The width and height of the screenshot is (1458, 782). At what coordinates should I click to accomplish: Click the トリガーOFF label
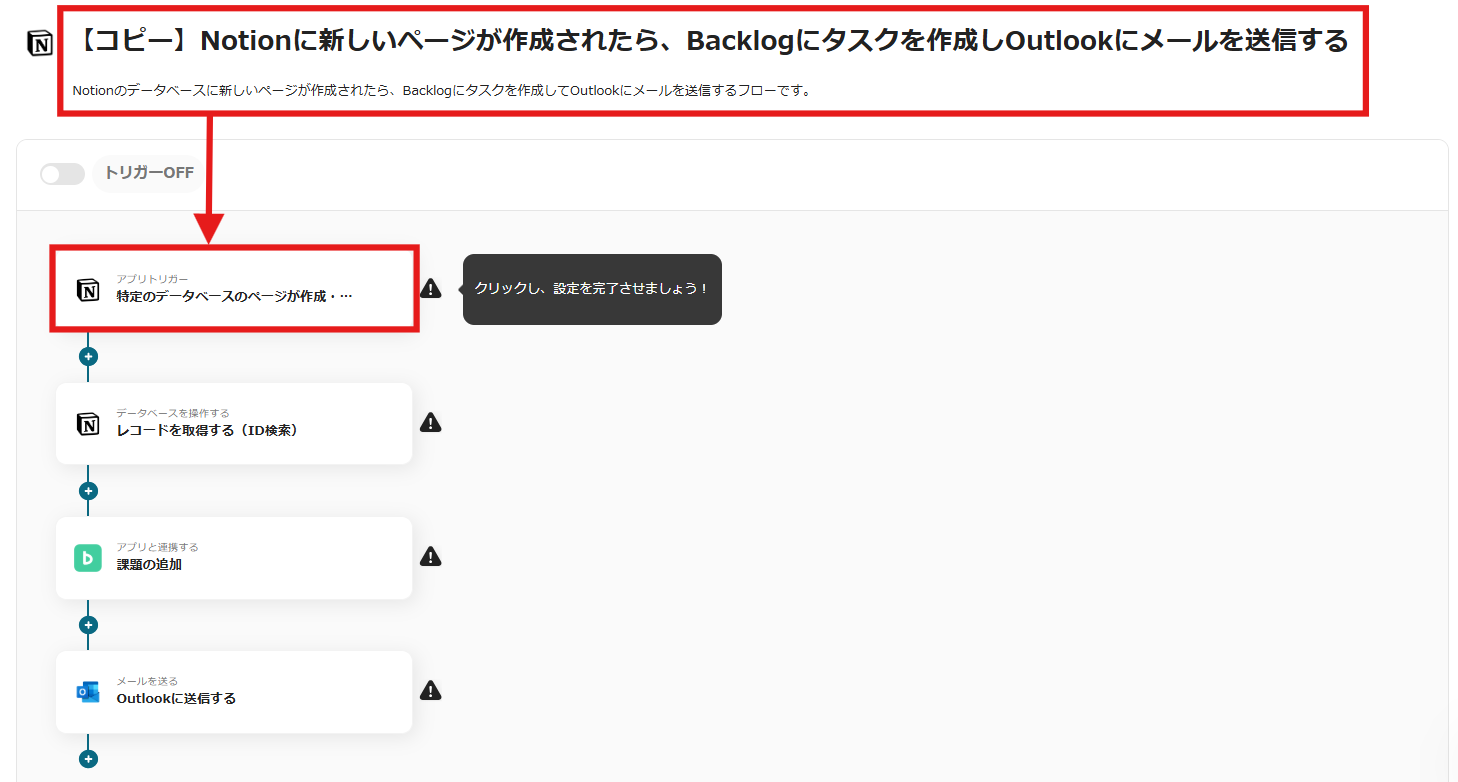[149, 173]
